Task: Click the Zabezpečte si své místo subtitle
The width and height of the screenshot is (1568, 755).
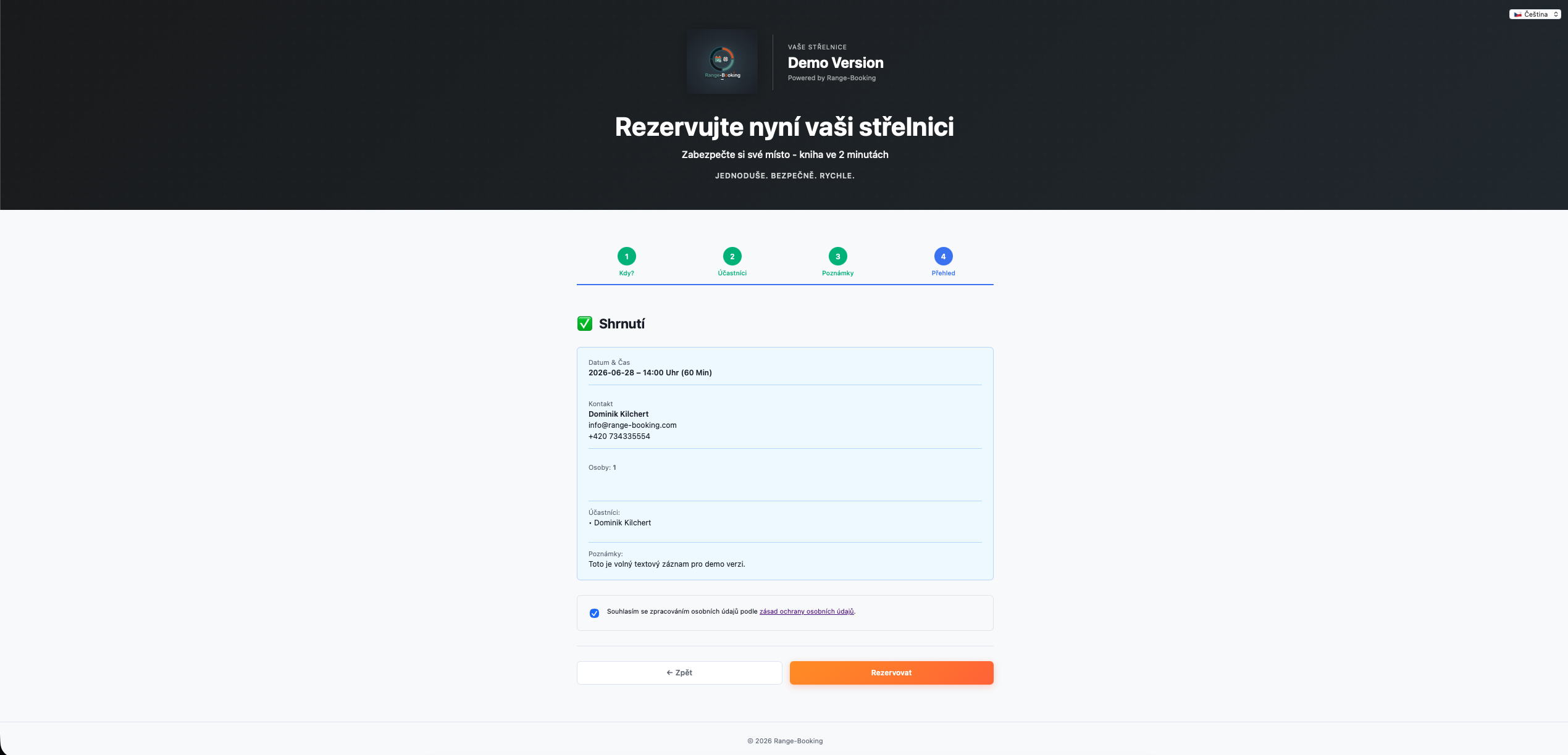Action: pyautogui.click(x=785, y=155)
